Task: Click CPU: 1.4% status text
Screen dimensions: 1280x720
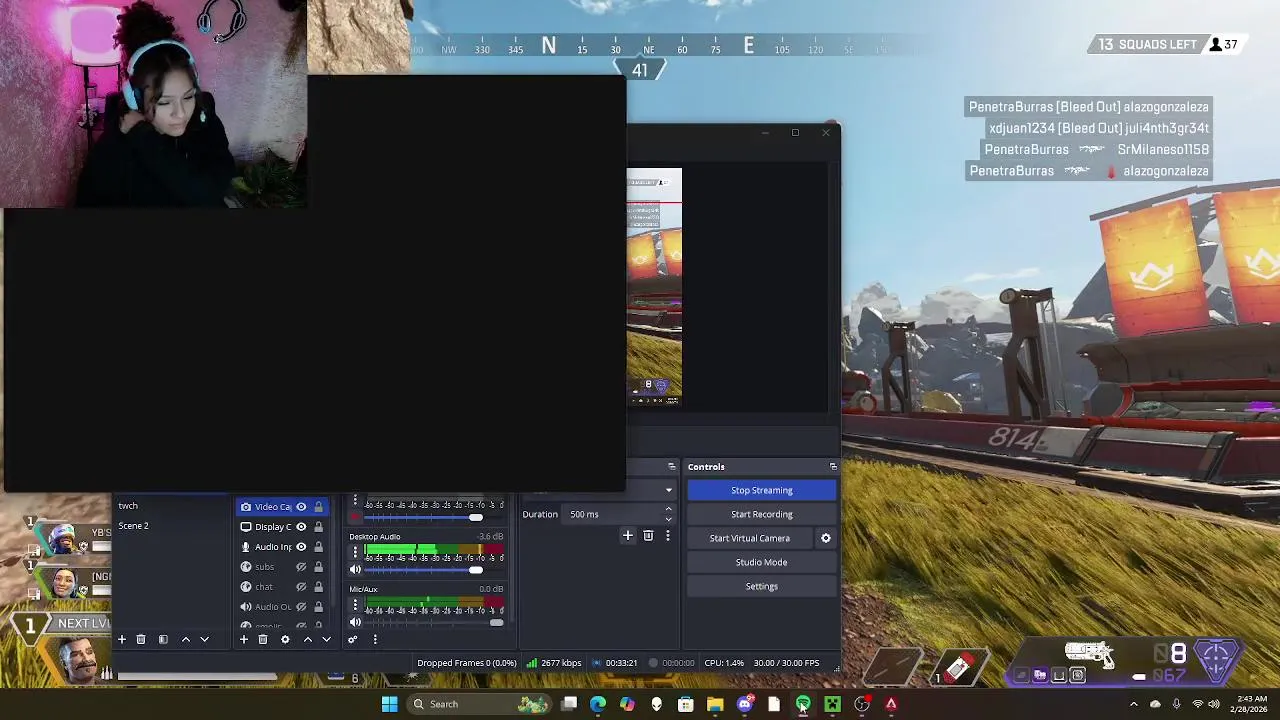Action: tap(724, 663)
